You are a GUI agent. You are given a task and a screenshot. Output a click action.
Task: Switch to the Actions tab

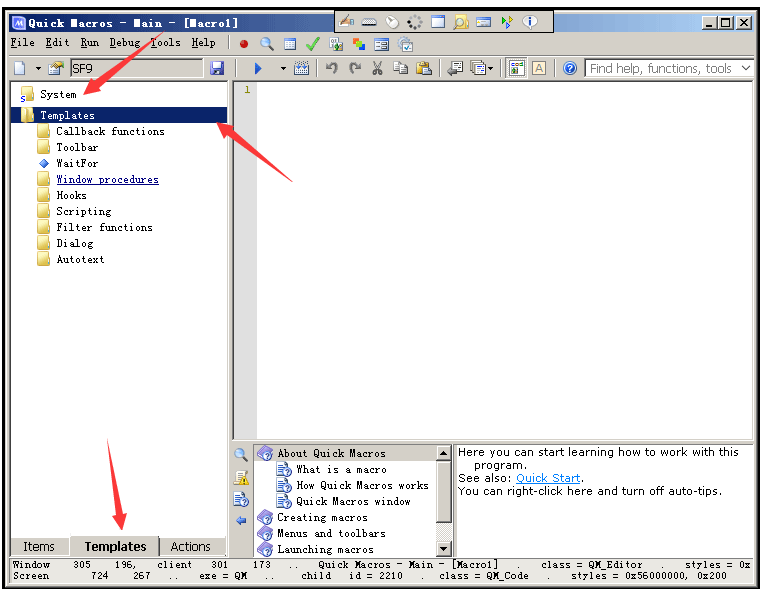click(190, 546)
